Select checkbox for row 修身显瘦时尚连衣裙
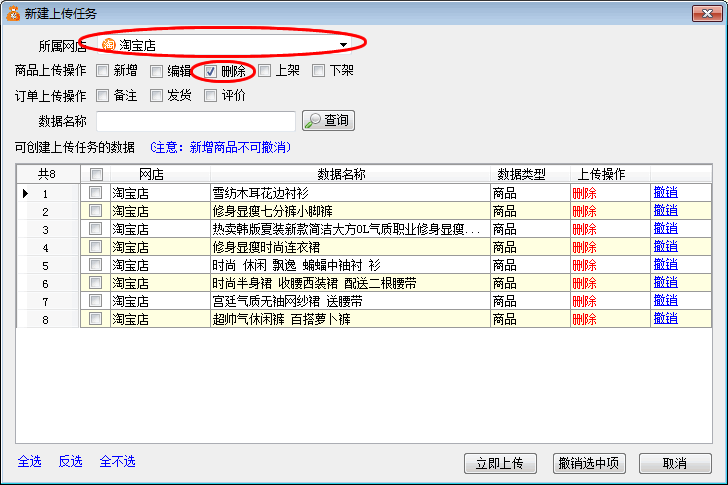728x485 pixels. coord(95,247)
